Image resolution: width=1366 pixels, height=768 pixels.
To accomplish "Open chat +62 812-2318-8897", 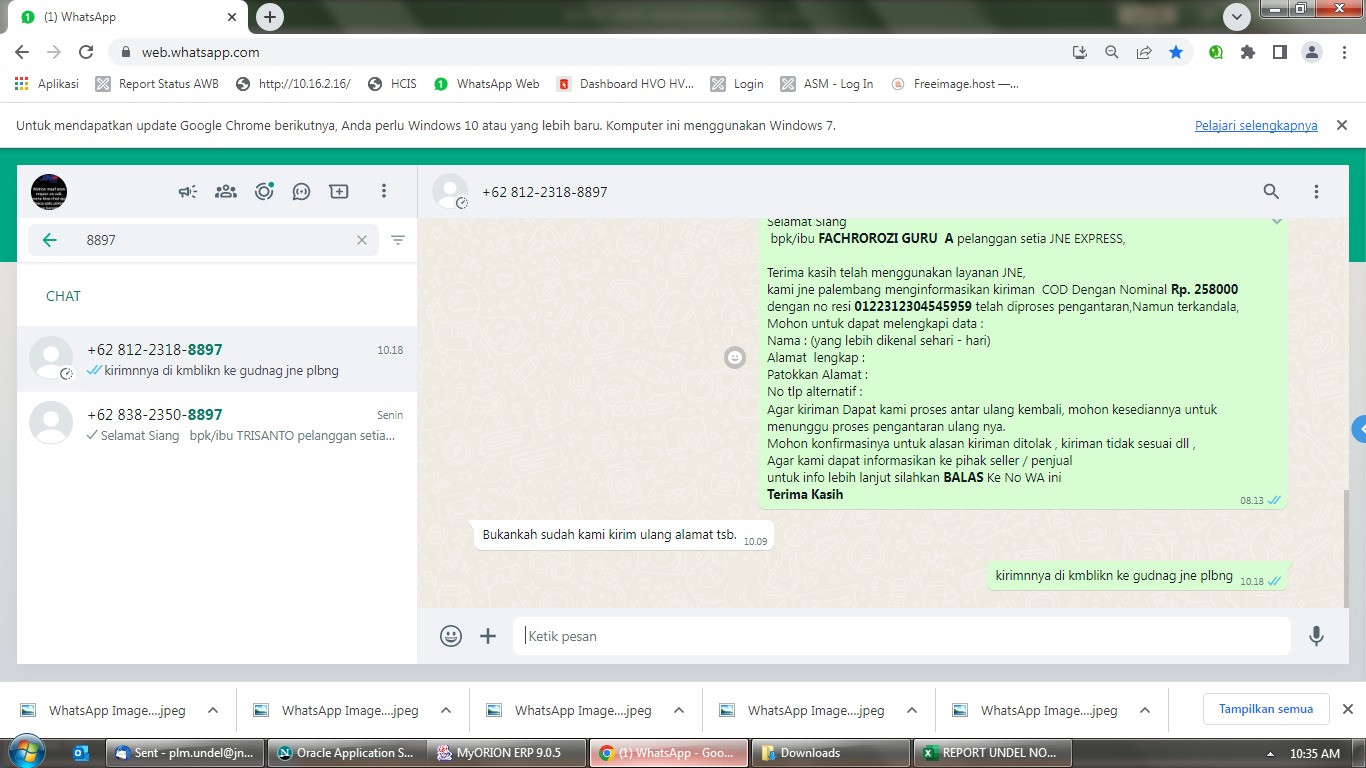I will (217, 359).
